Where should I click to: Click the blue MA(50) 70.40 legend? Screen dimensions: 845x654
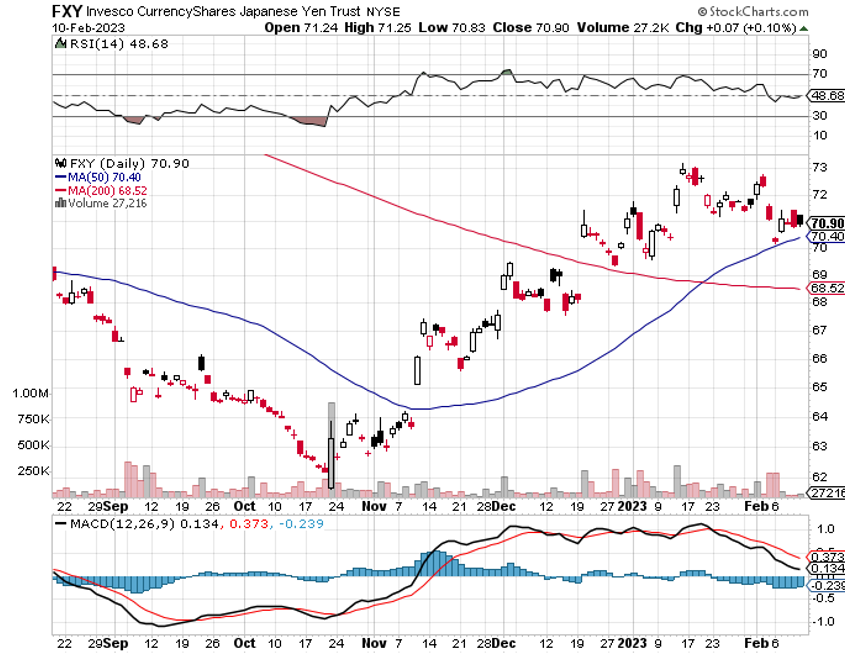point(98,177)
